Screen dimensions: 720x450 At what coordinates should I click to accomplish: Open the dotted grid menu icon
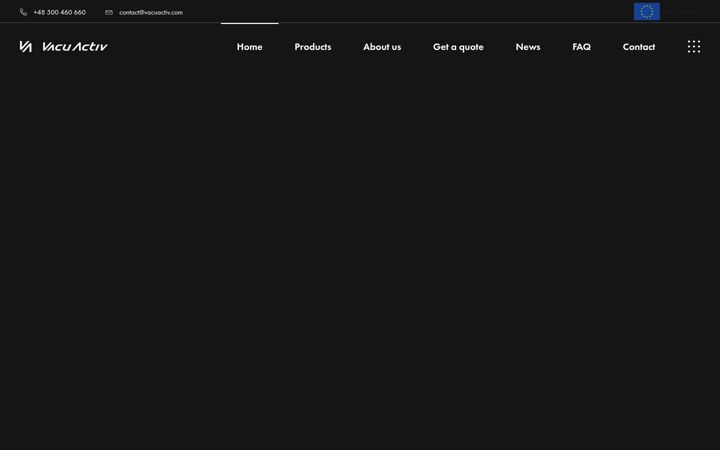(x=694, y=46)
